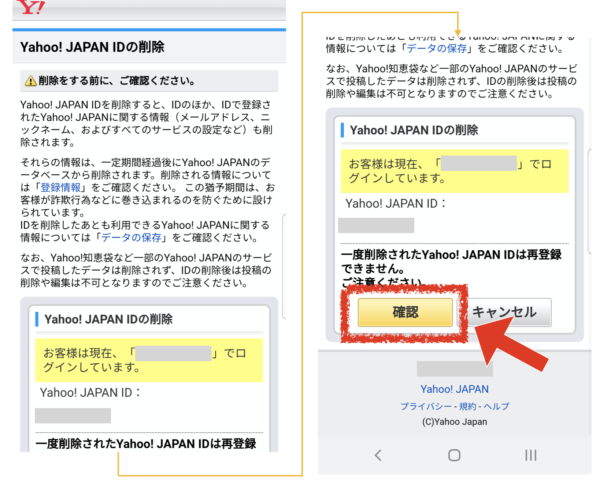
Task: Click the warning triangle icon beside 削除をする前に
Action: pyautogui.click(x=30, y=81)
